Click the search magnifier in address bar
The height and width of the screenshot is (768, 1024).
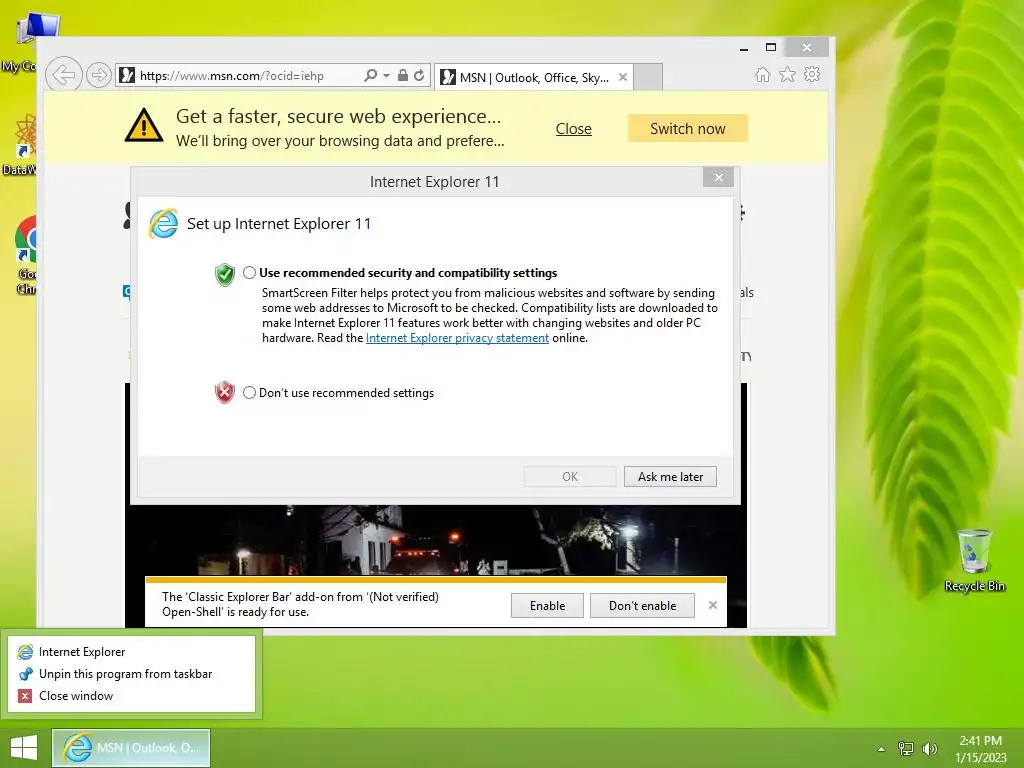tap(370, 75)
